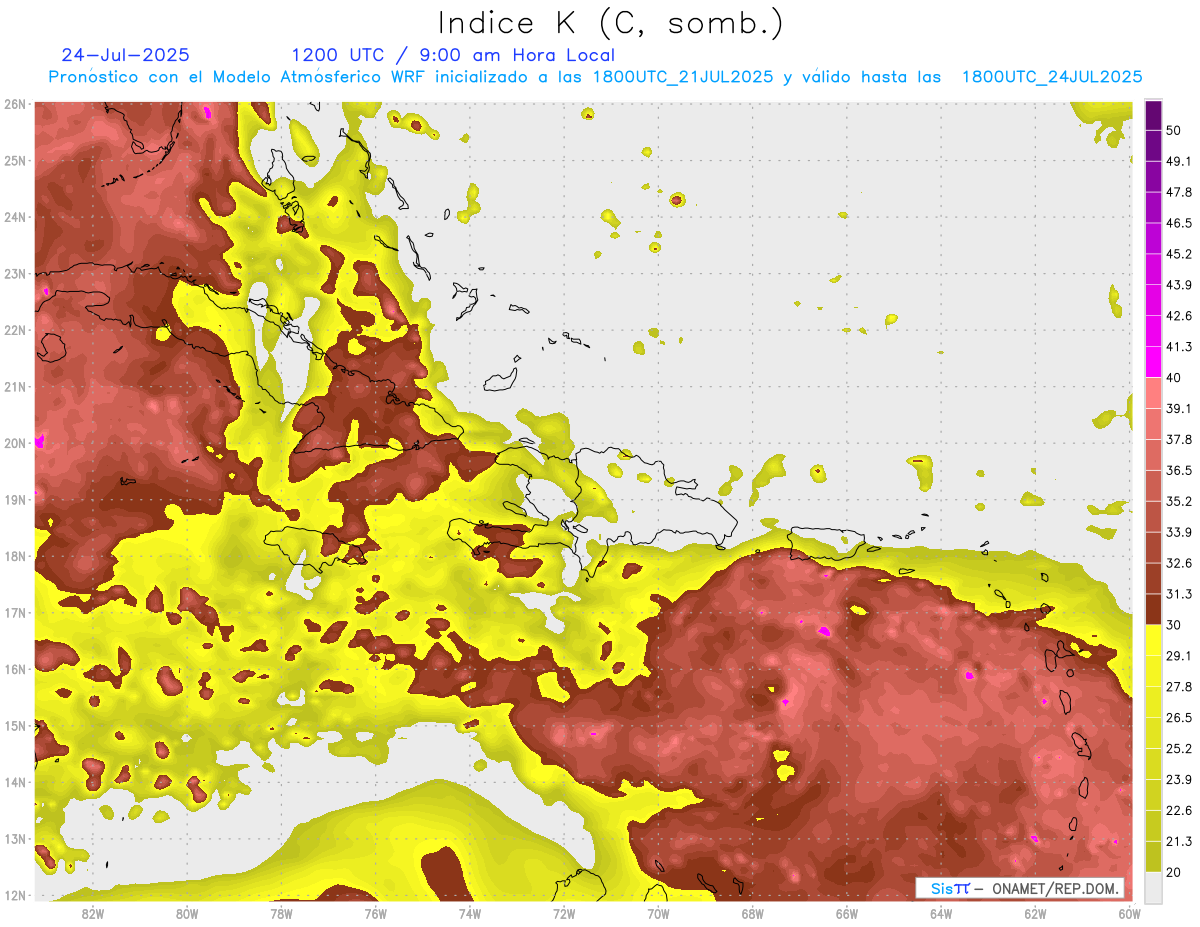Click the "32.6" color scale label
Screen dimensions: 1200x927
[1179, 563]
